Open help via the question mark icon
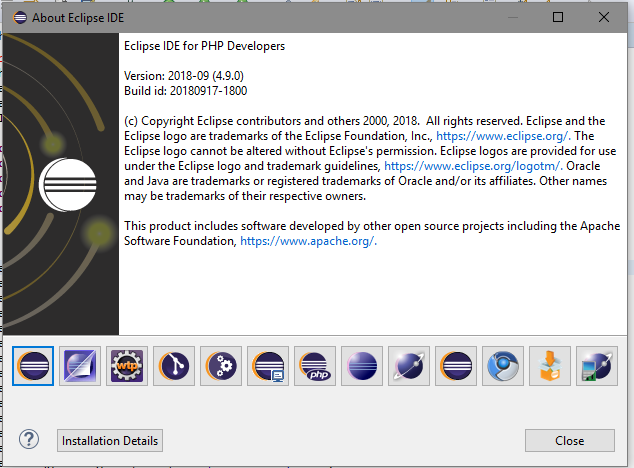 tap(29, 439)
